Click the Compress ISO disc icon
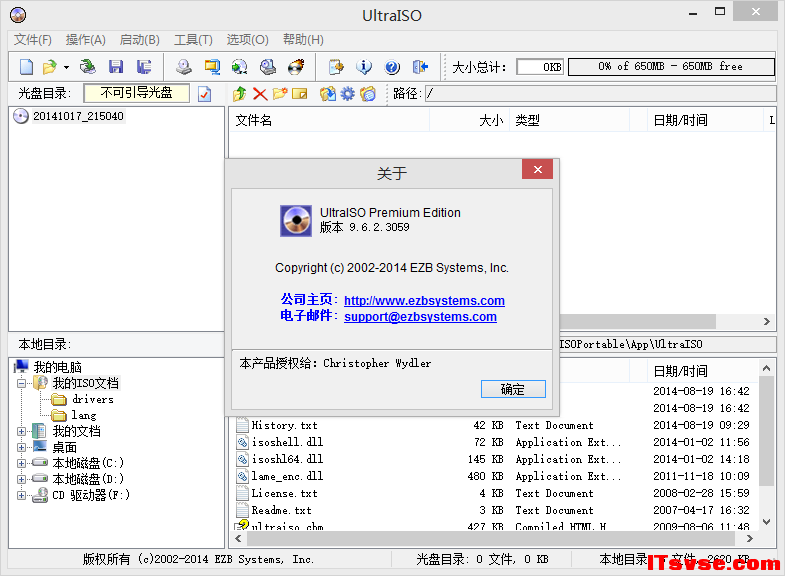This screenshot has width=785, height=576. [x=240, y=67]
